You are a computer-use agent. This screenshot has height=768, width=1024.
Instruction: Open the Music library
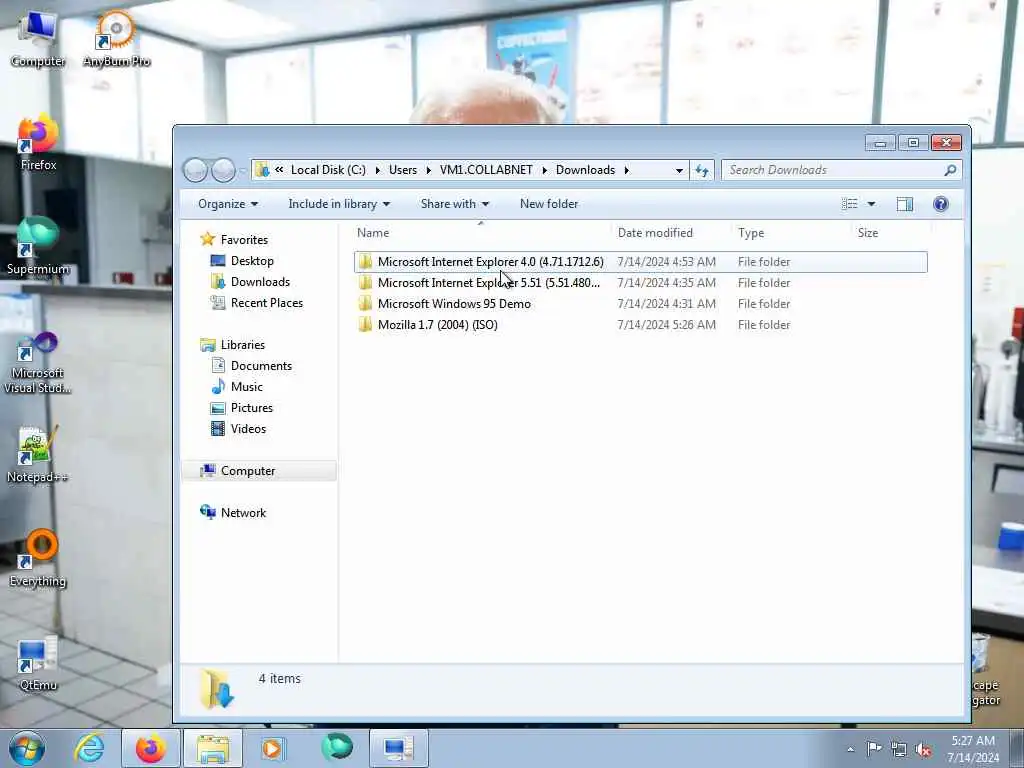point(246,387)
